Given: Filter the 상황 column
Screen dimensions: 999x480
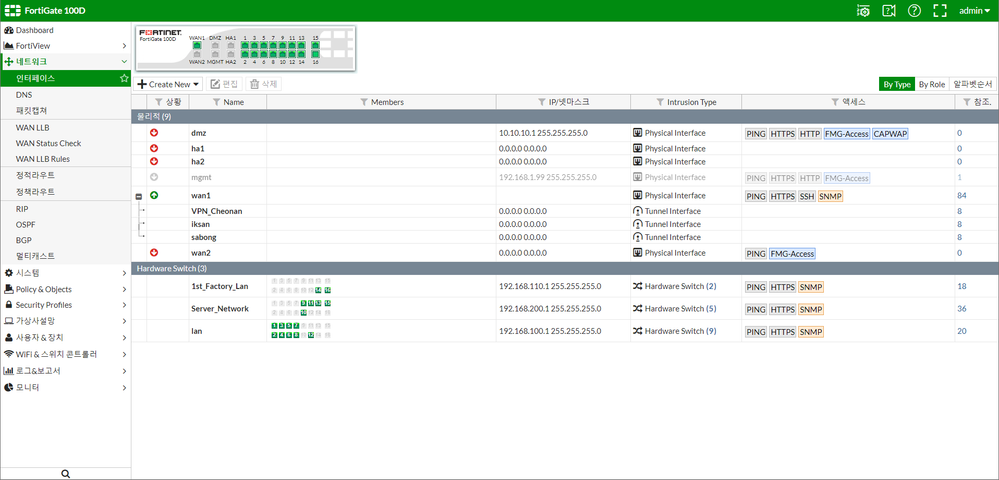Looking at the screenshot, I should click(159, 102).
